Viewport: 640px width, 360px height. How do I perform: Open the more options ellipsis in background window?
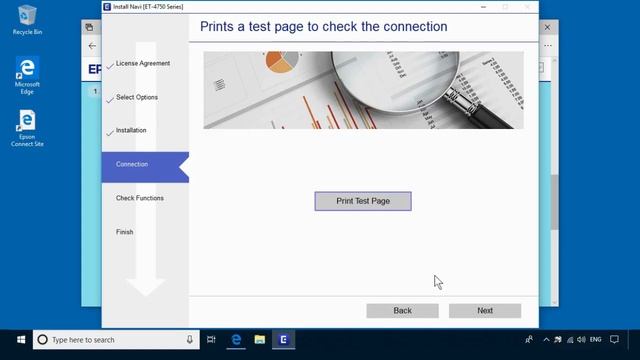tap(548, 46)
